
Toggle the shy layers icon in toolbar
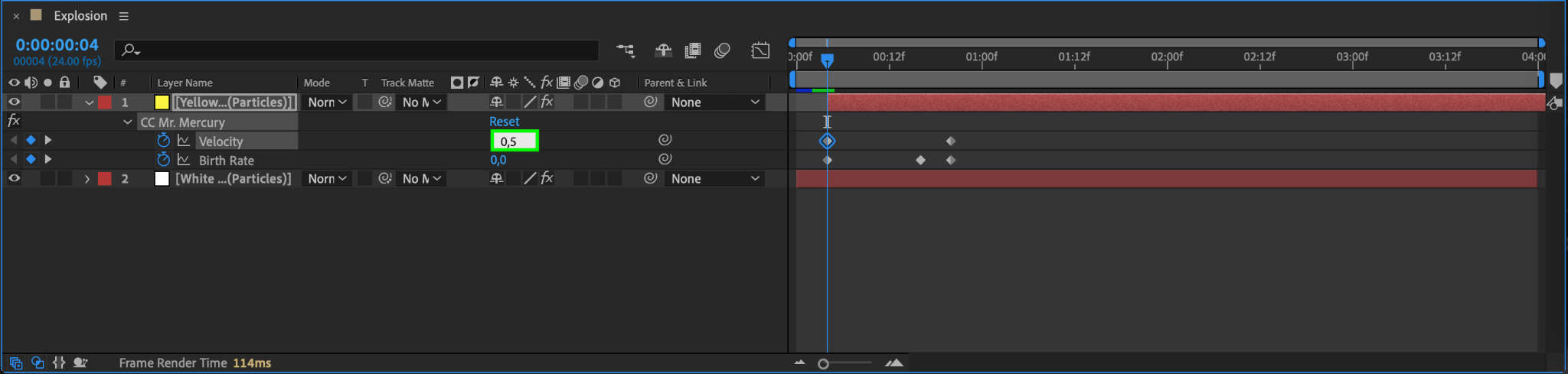tap(663, 50)
